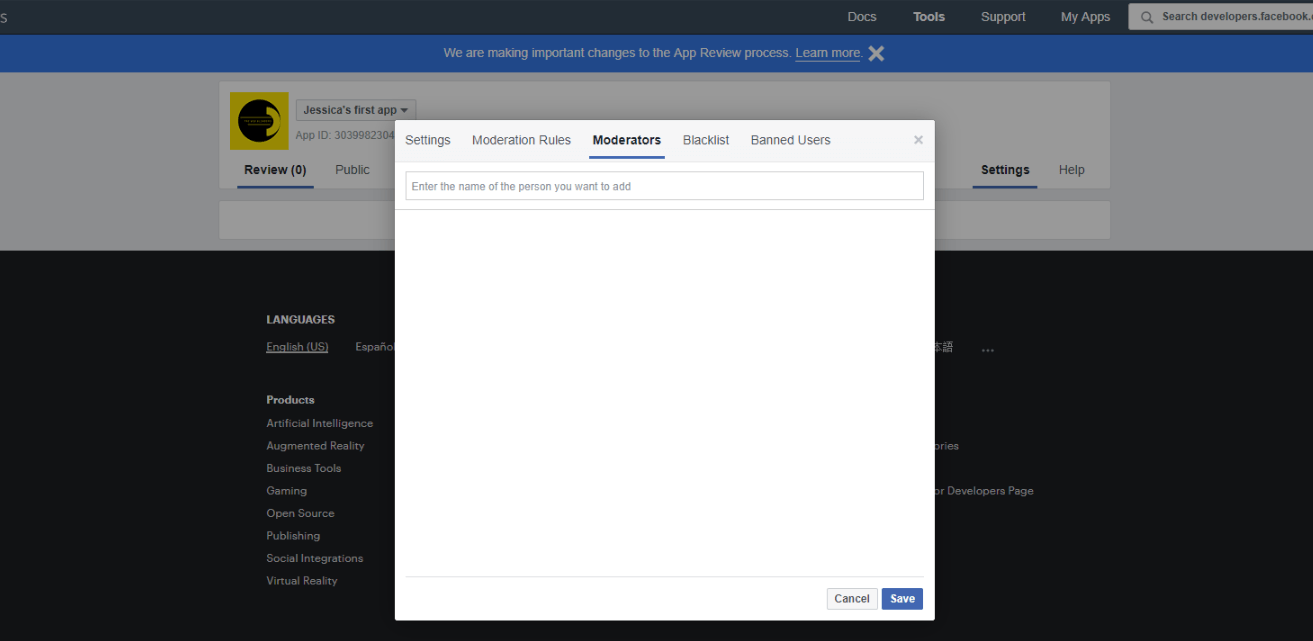Open Support in the top navigation
The width and height of the screenshot is (1313, 641).
tap(1003, 17)
